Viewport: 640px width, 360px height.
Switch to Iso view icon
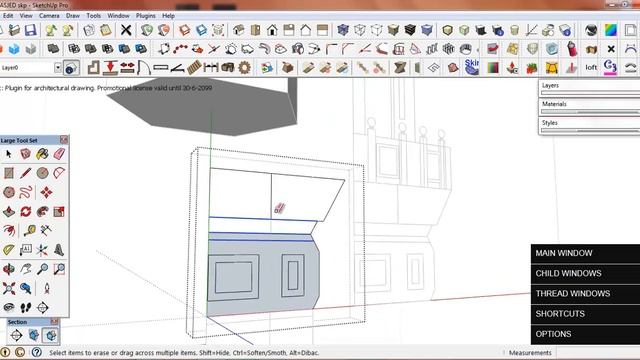[239, 30]
